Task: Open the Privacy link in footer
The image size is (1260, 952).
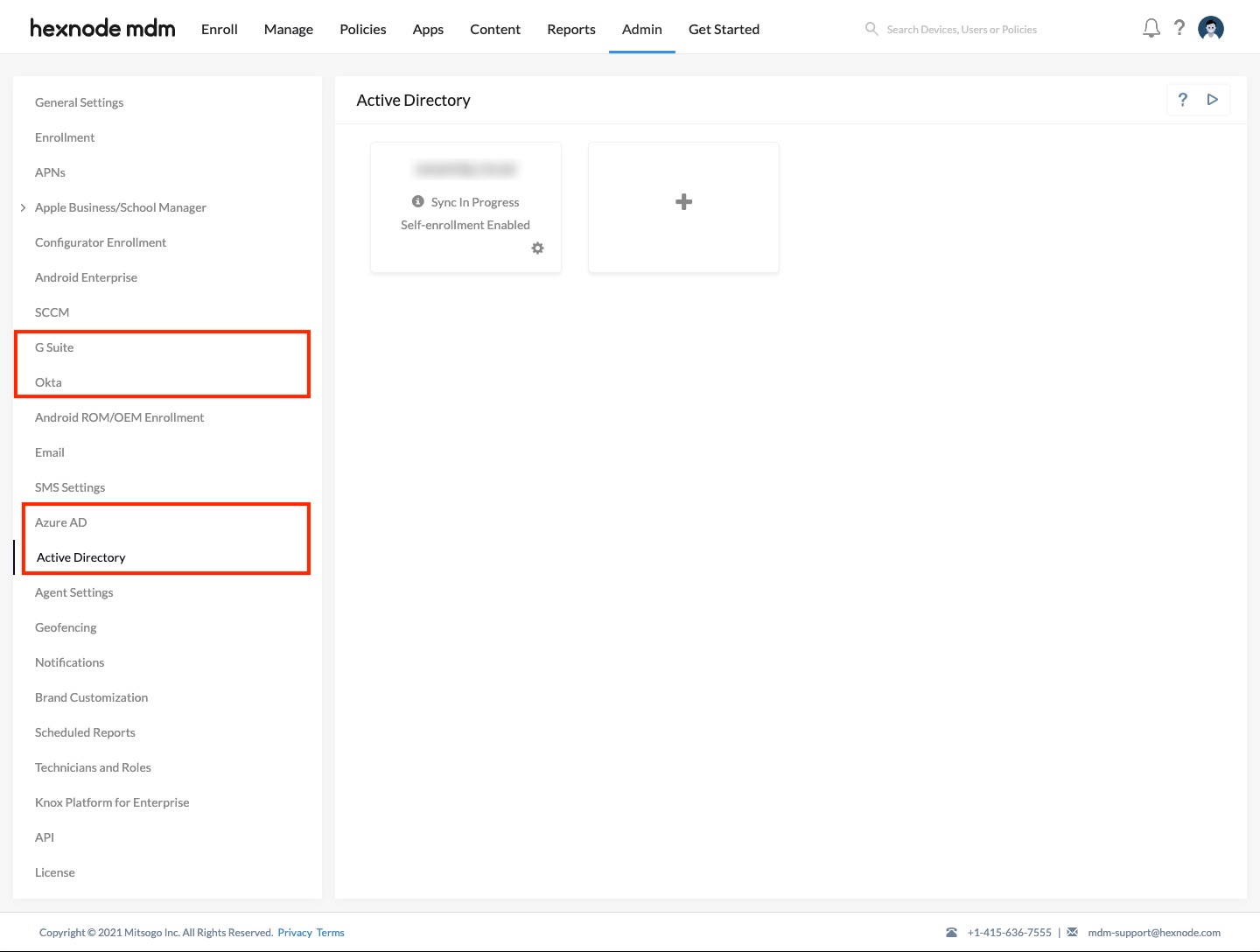Action: click(x=295, y=932)
